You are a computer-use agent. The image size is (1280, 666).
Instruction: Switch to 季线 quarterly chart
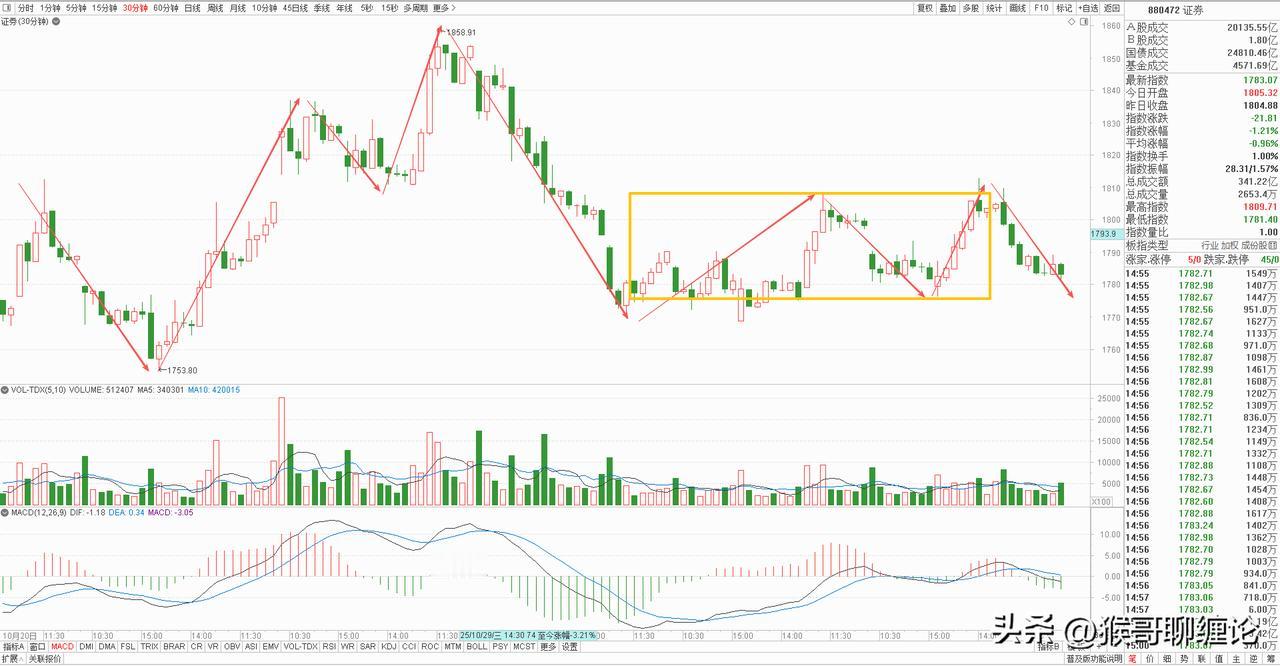pyautogui.click(x=322, y=7)
